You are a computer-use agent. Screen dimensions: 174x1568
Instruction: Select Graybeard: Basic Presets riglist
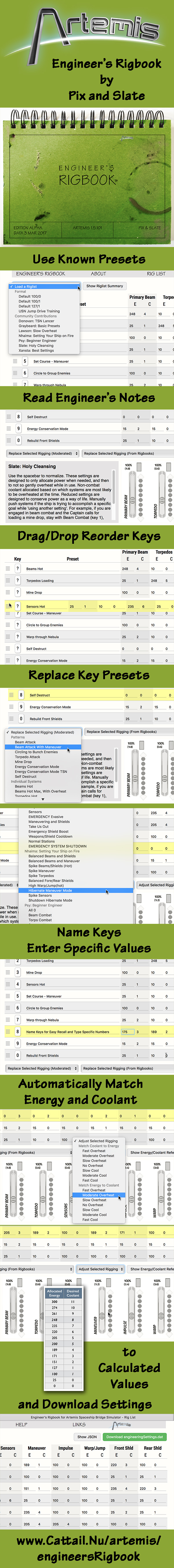39,326
